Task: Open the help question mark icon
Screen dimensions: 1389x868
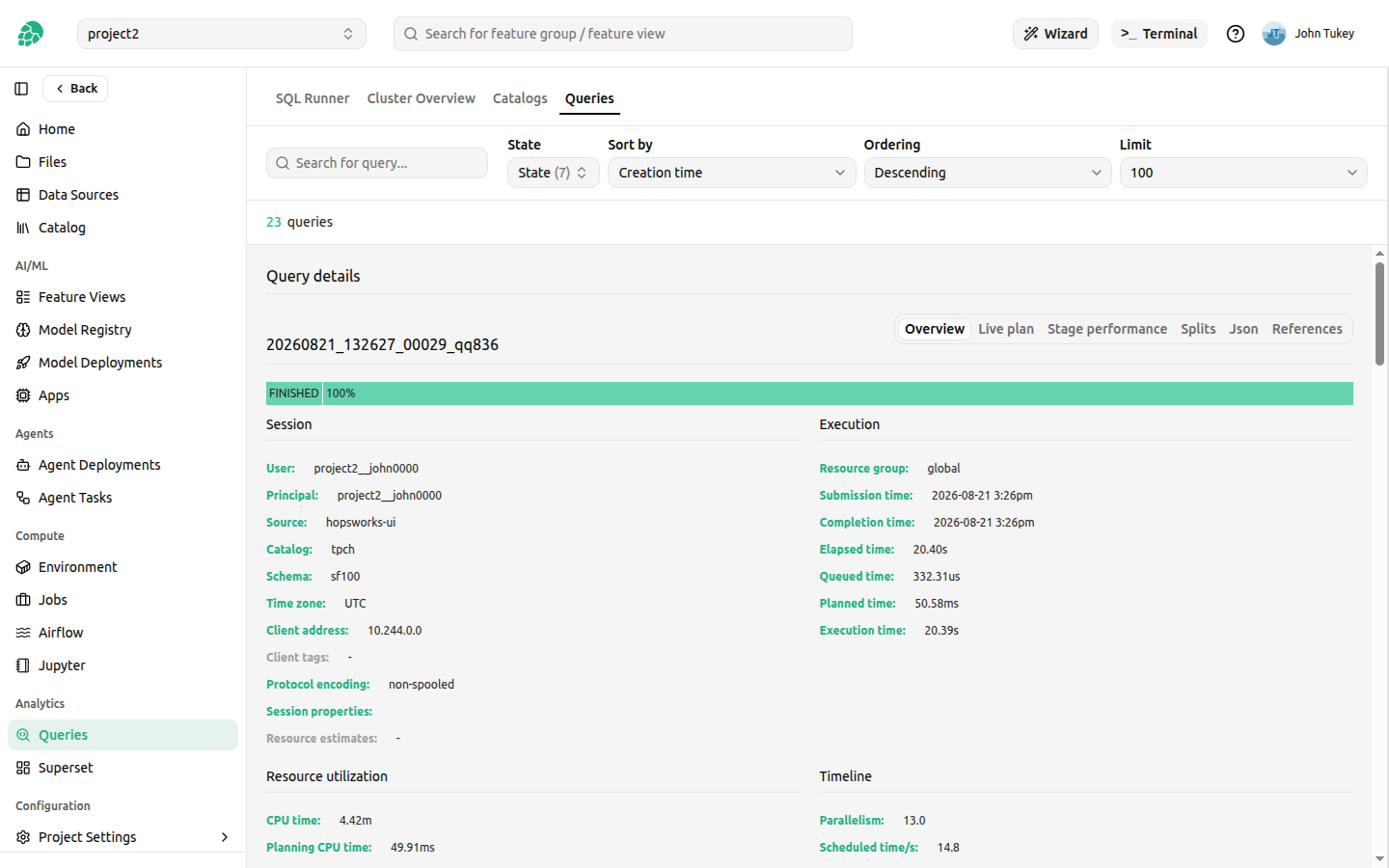Action: coord(1236,34)
